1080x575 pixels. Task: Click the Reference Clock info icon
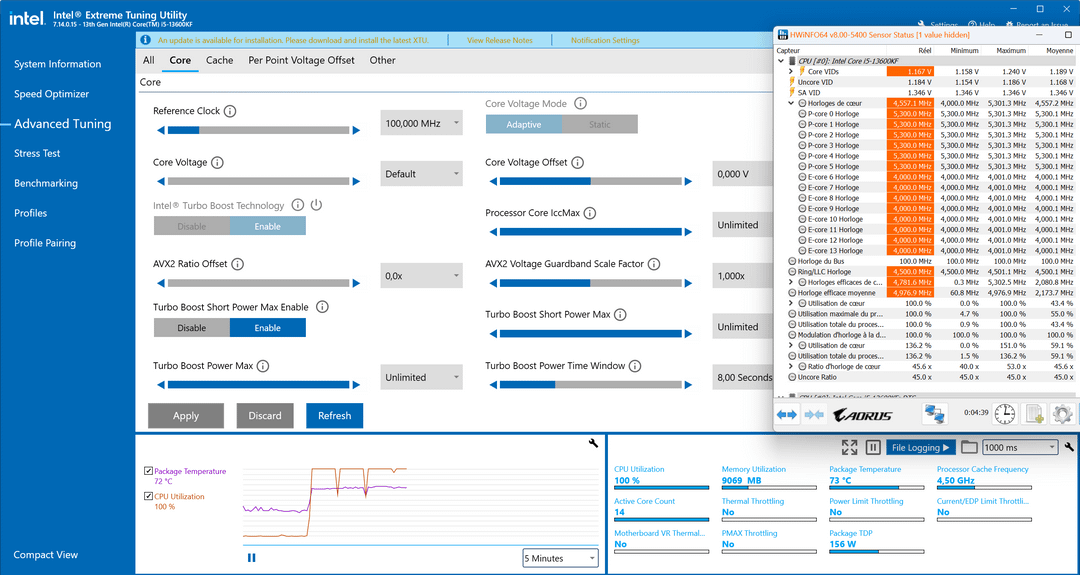click(x=230, y=111)
